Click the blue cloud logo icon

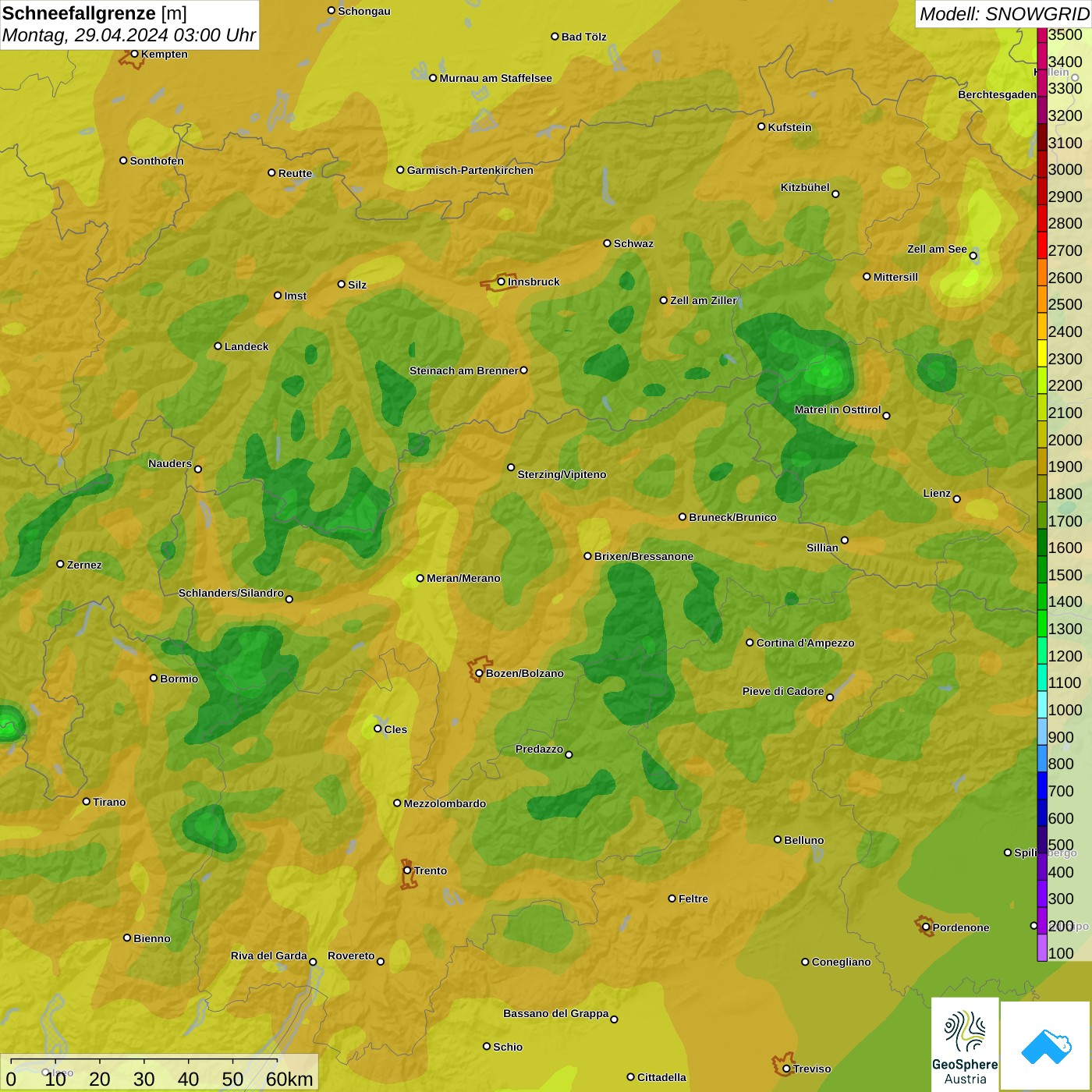(x=1046, y=1046)
